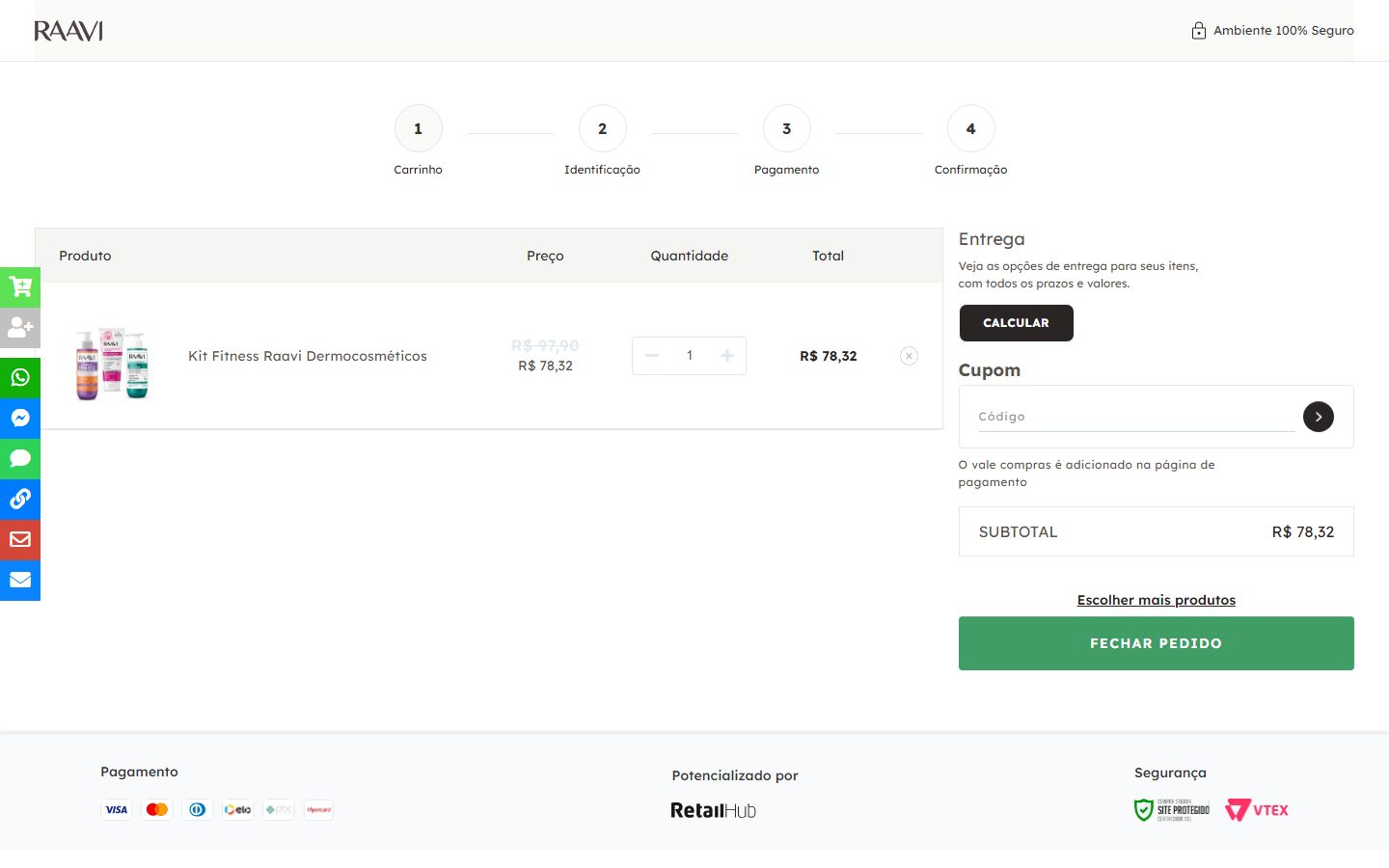Click the Calcular shipping button
The width and height of the screenshot is (1389, 868).
pyautogui.click(x=1016, y=323)
